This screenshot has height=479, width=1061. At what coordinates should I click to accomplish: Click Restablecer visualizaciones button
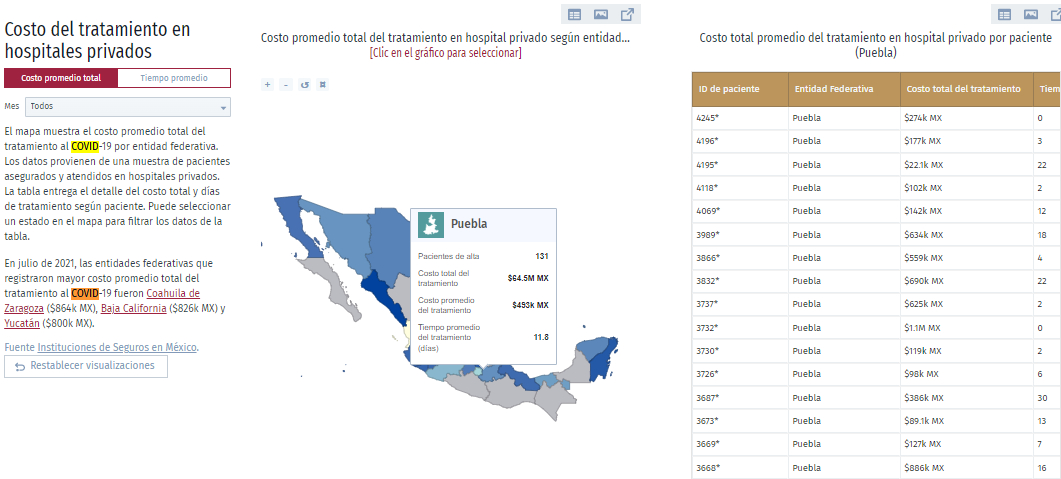point(86,366)
